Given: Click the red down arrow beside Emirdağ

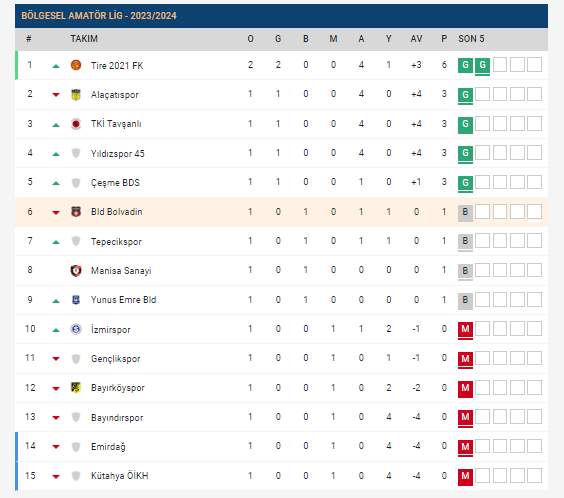Looking at the screenshot, I should pyautogui.click(x=56, y=447).
